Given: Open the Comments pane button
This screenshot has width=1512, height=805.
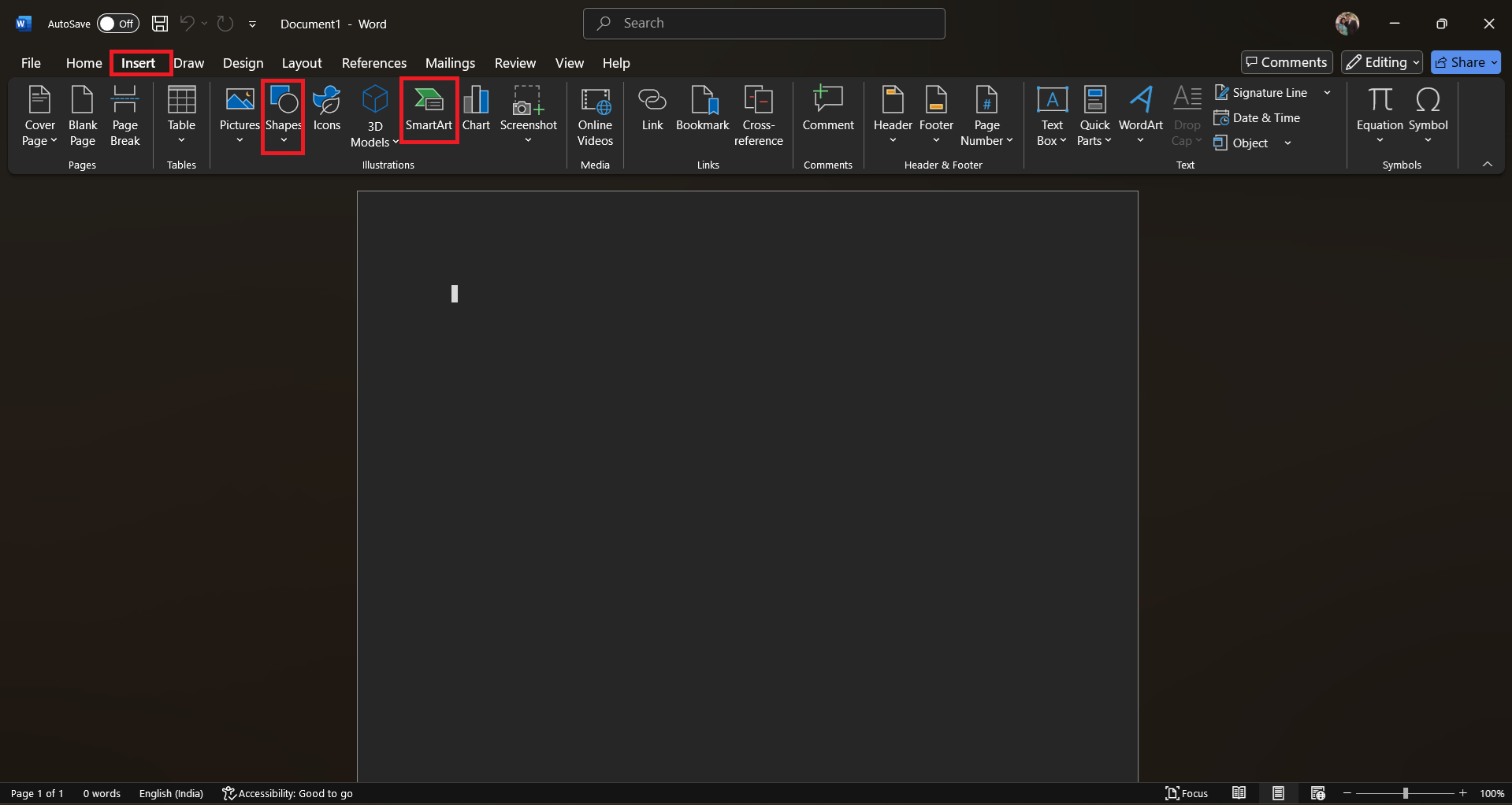Looking at the screenshot, I should (x=1287, y=62).
